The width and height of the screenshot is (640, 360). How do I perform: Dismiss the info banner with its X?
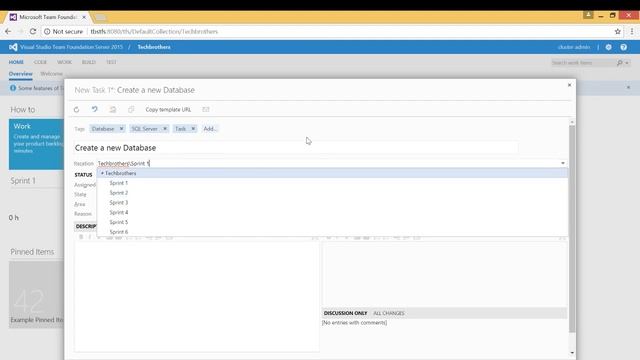[628, 87]
